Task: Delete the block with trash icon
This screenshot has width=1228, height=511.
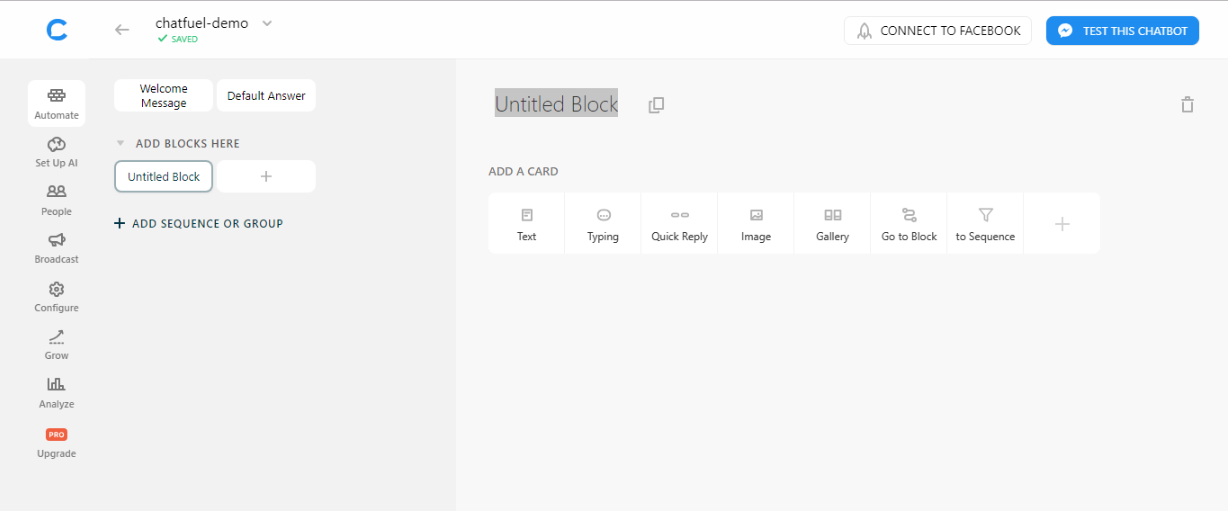Action: tap(1187, 105)
